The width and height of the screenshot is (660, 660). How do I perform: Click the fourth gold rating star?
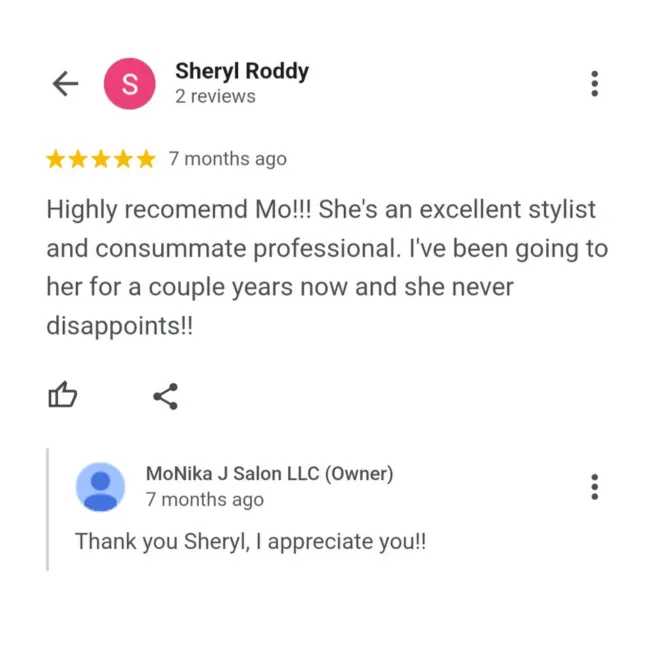click(x=123, y=159)
